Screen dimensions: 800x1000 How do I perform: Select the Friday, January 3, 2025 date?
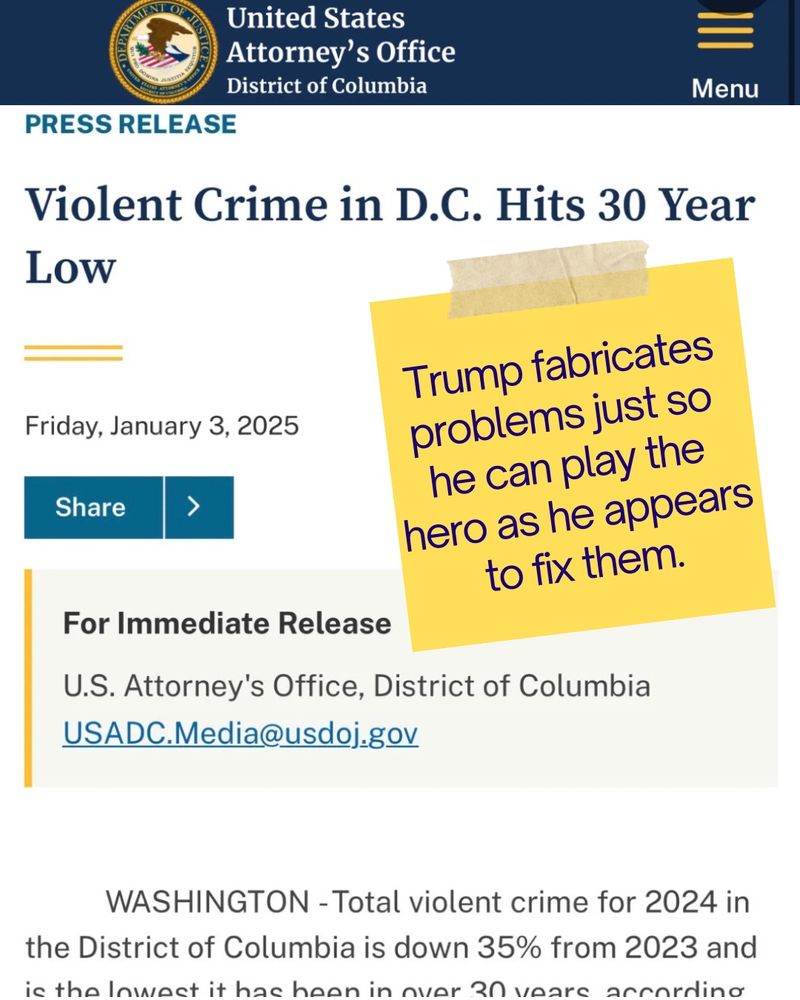click(x=161, y=425)
